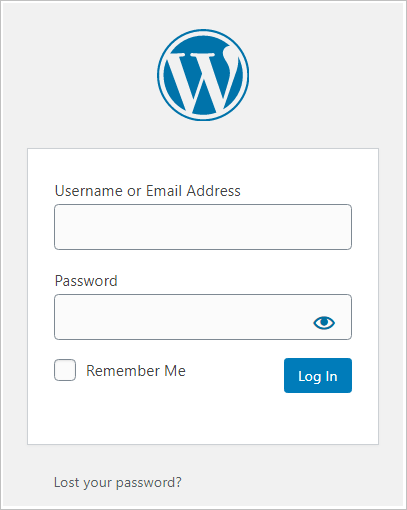Open WordPress.org via the blue W logo
This screenshot has width=407, height=510.
(203, 75)
